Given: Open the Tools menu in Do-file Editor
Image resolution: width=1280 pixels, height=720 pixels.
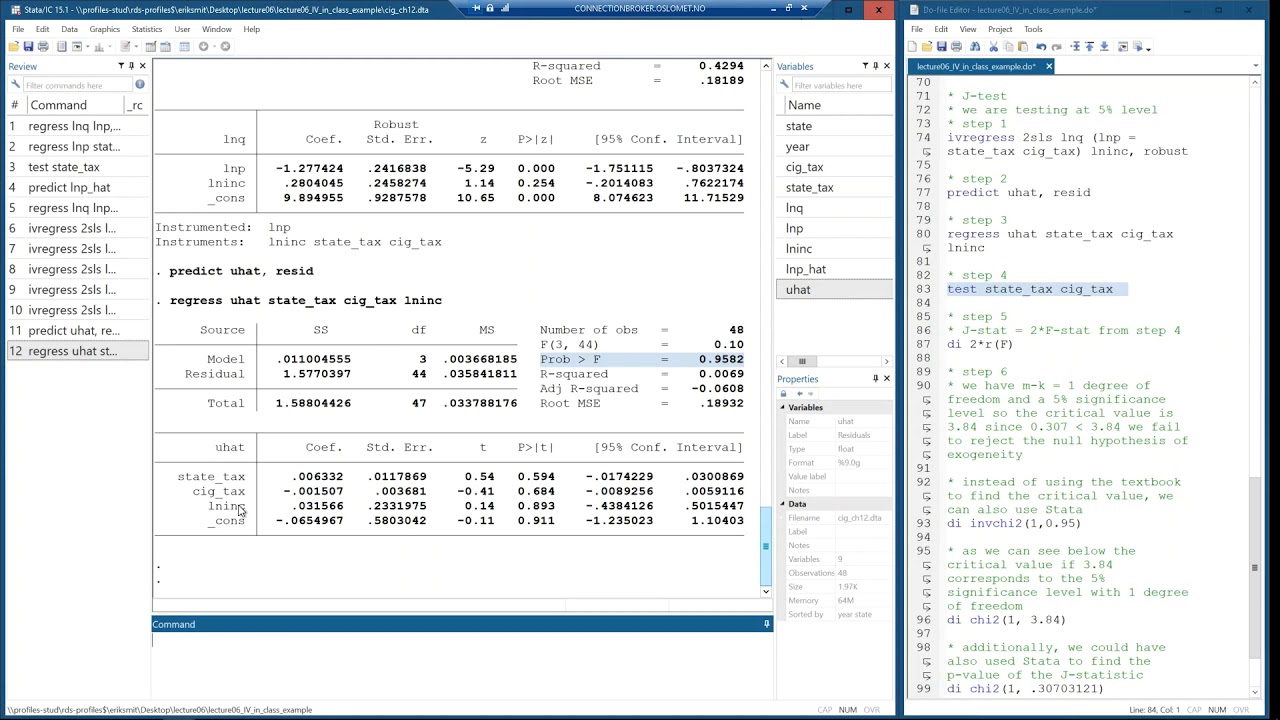Looking at the screenshot, I should pos(1033,29).
